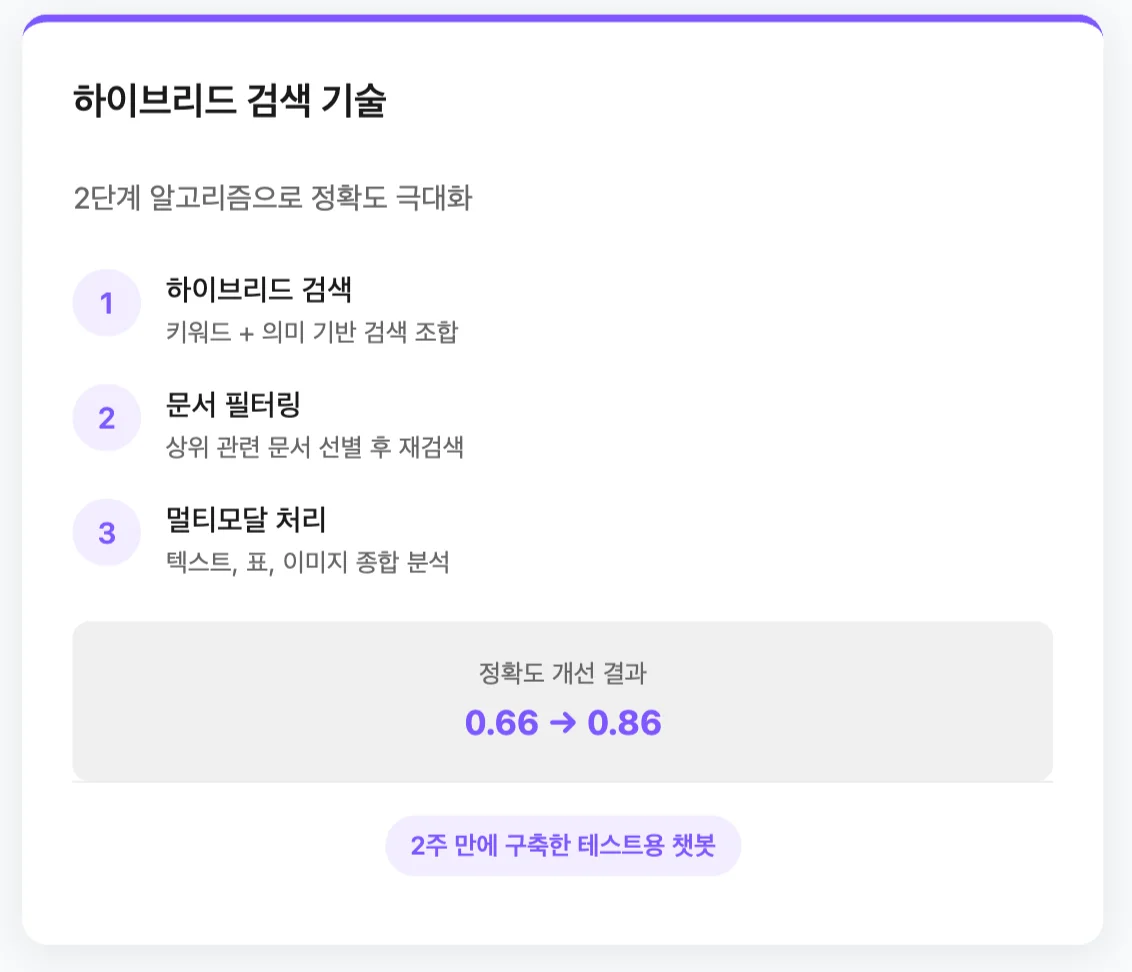Viewport: 1132px width, 972px height.
Task: Open the '문서 필터링' step heading
Action: click(x=233, y=404)
